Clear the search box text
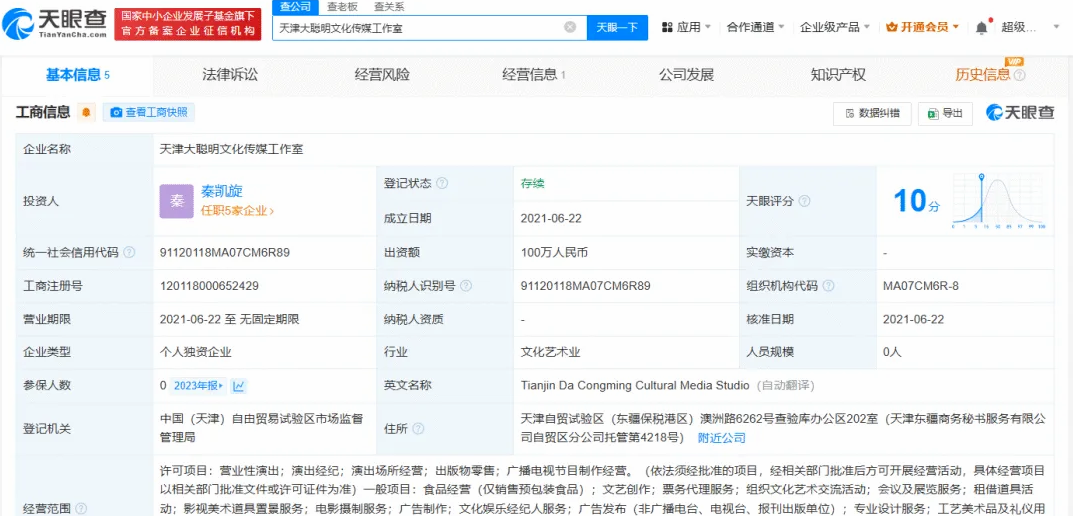This screenshot has height=516, width=1073. pos(569,27)
